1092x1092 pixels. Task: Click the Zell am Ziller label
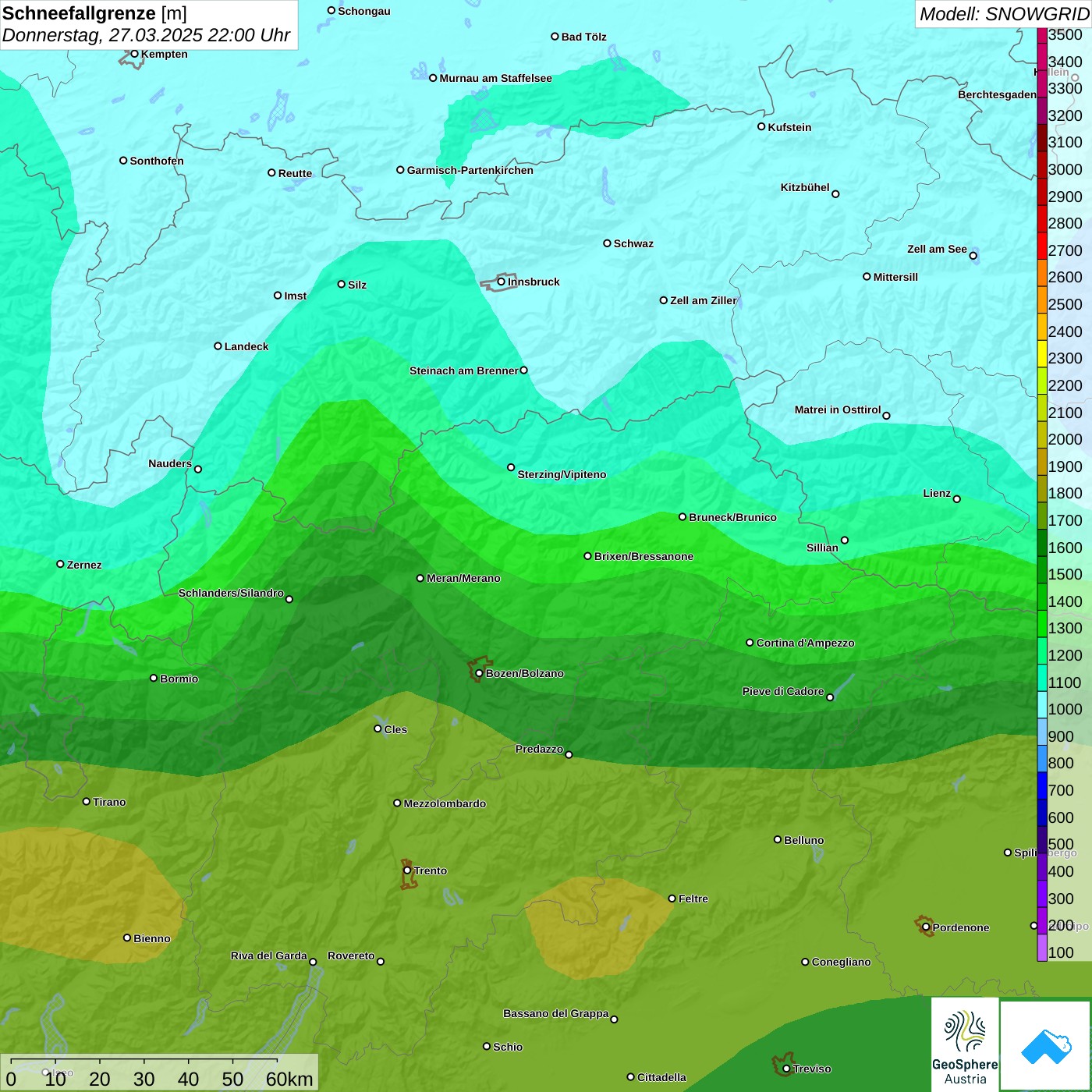[x=704, y=300]
